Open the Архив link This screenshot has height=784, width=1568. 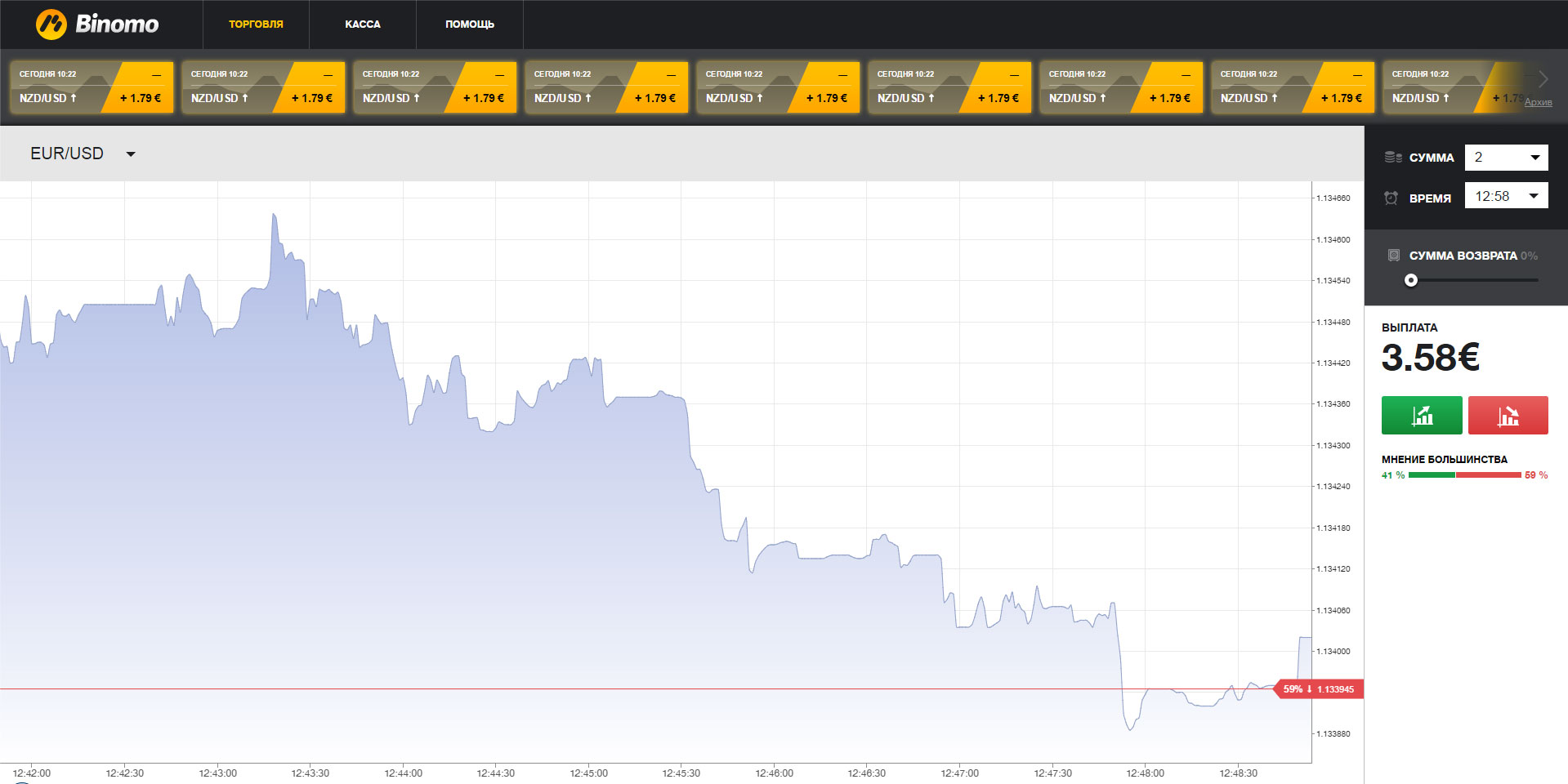(x=1538, y=102)
